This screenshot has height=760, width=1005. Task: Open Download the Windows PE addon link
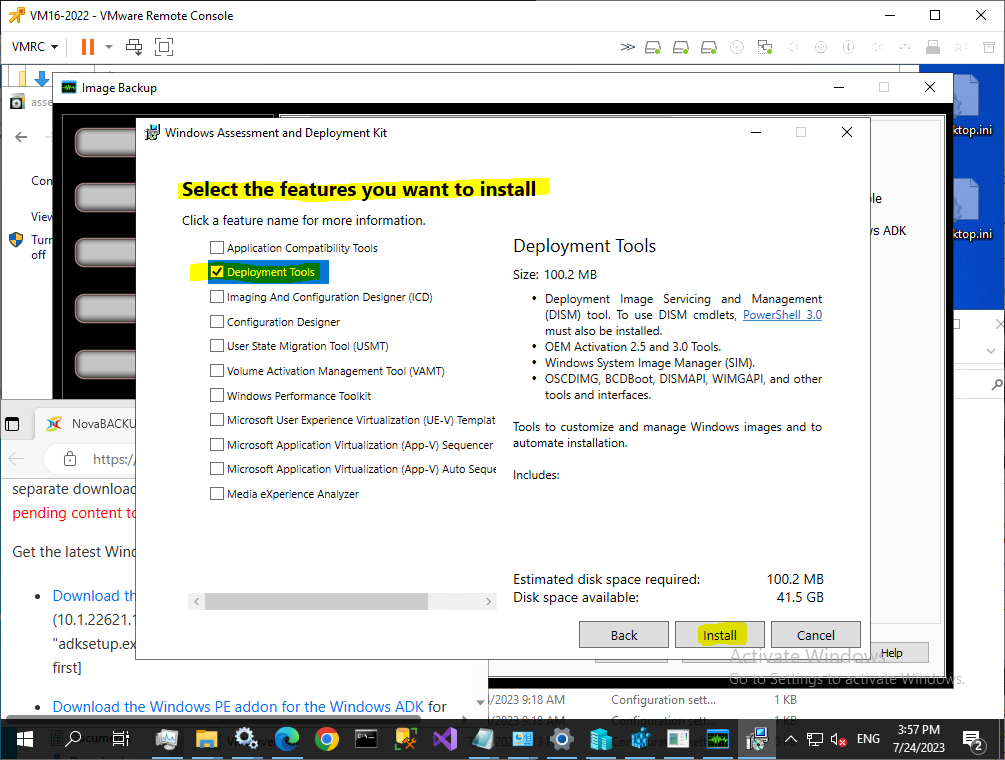[x=238, y=706]
